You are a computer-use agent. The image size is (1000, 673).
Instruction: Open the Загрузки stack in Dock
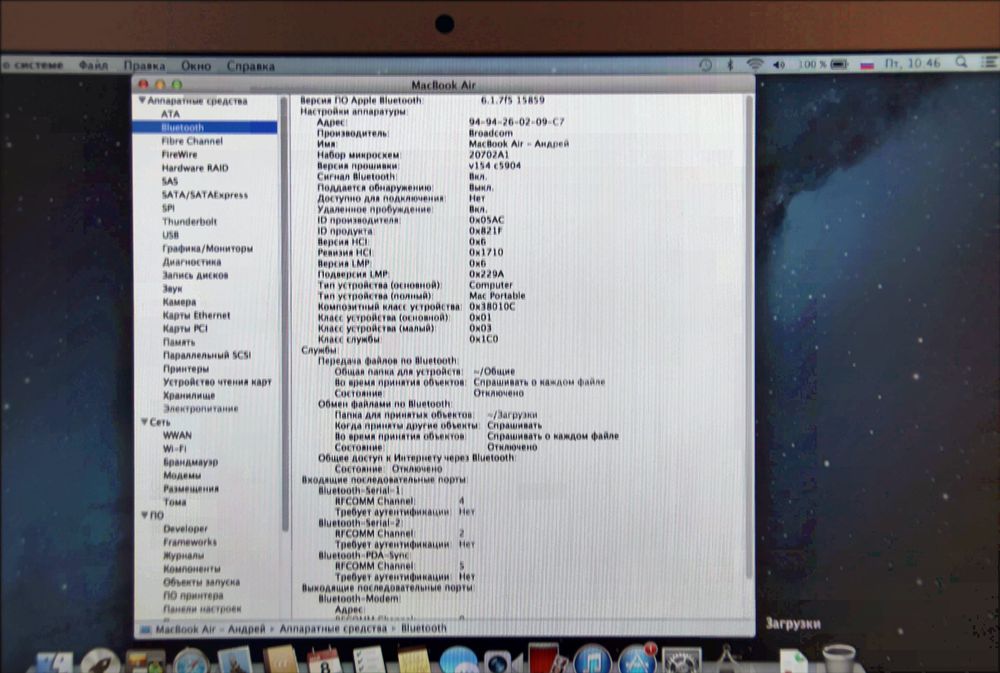793,662
